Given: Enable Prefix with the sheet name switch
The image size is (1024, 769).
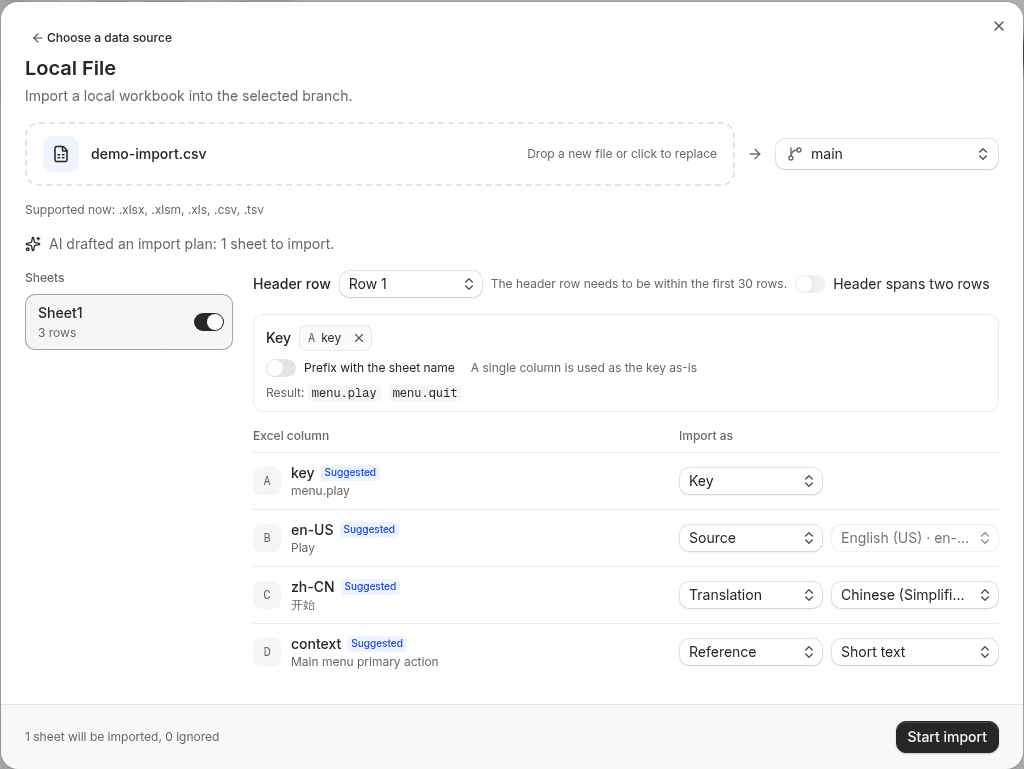Looking at the screenshot, I should [x=281, y=368].
